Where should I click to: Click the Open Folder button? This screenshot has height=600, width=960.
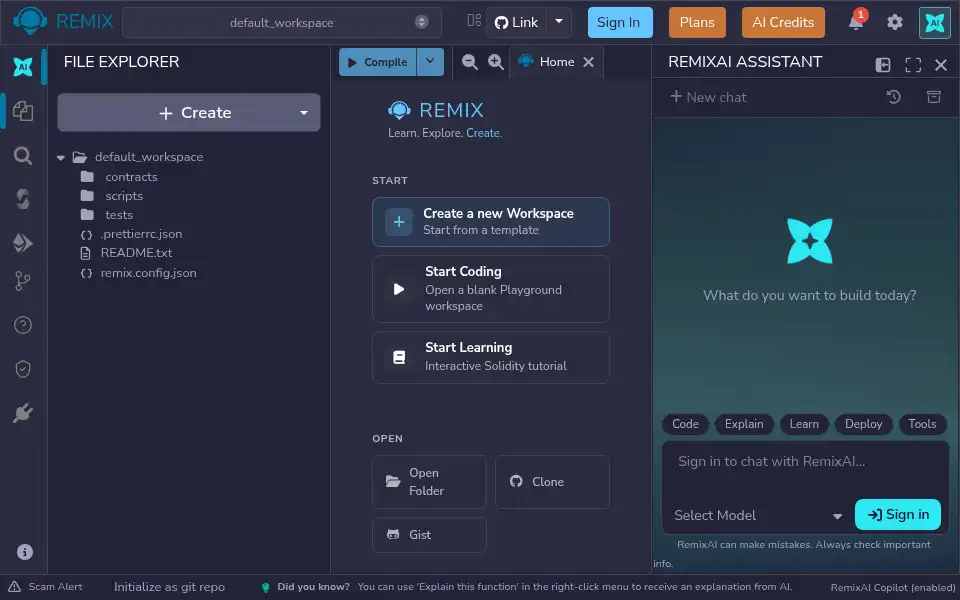[x=429, y=482]
